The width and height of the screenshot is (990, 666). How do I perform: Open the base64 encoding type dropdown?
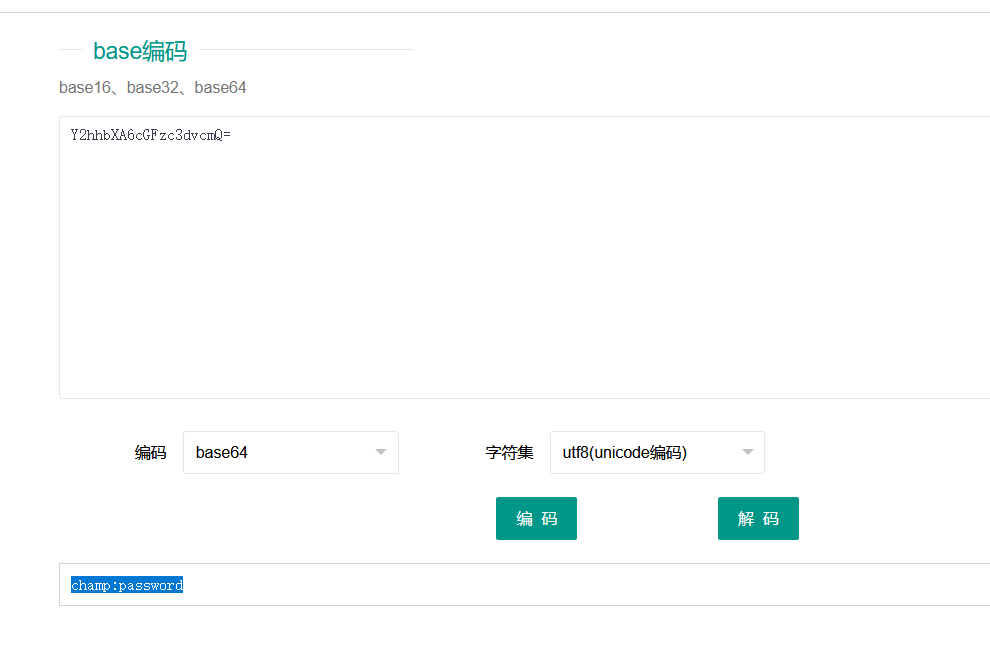tap(290, 452)
